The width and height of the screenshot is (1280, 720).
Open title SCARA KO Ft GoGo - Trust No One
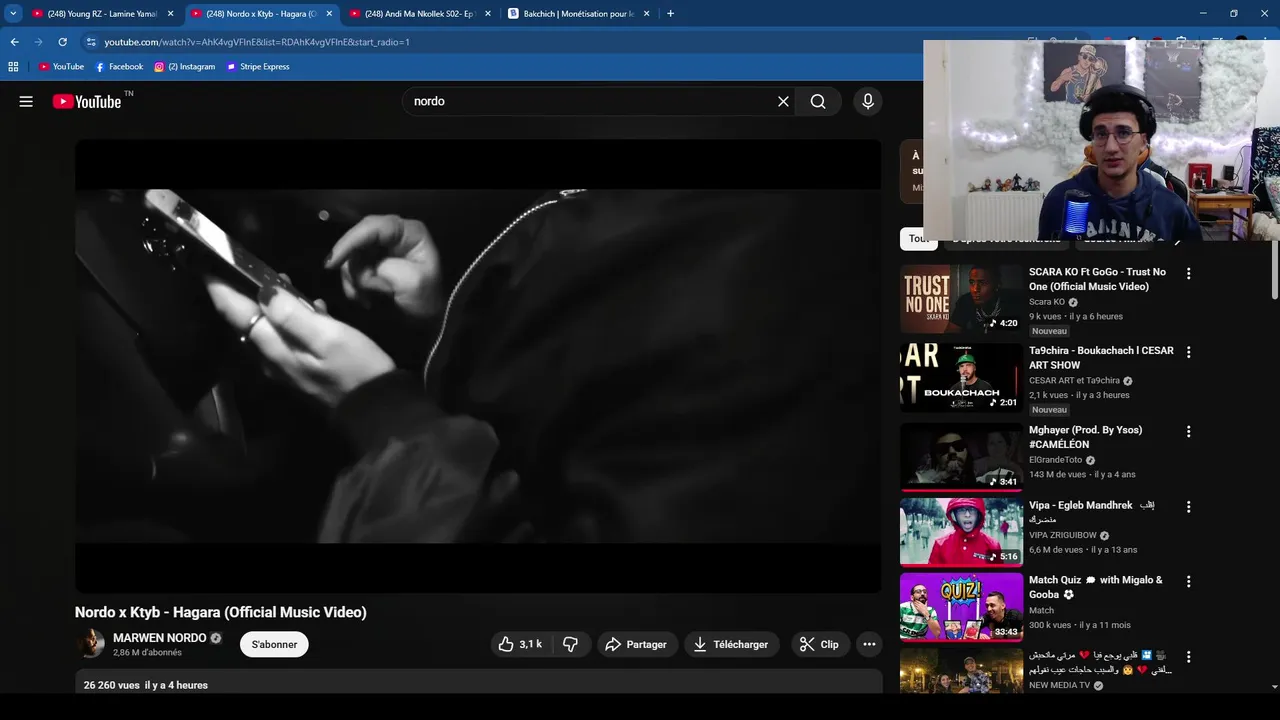click(1097, 279)
